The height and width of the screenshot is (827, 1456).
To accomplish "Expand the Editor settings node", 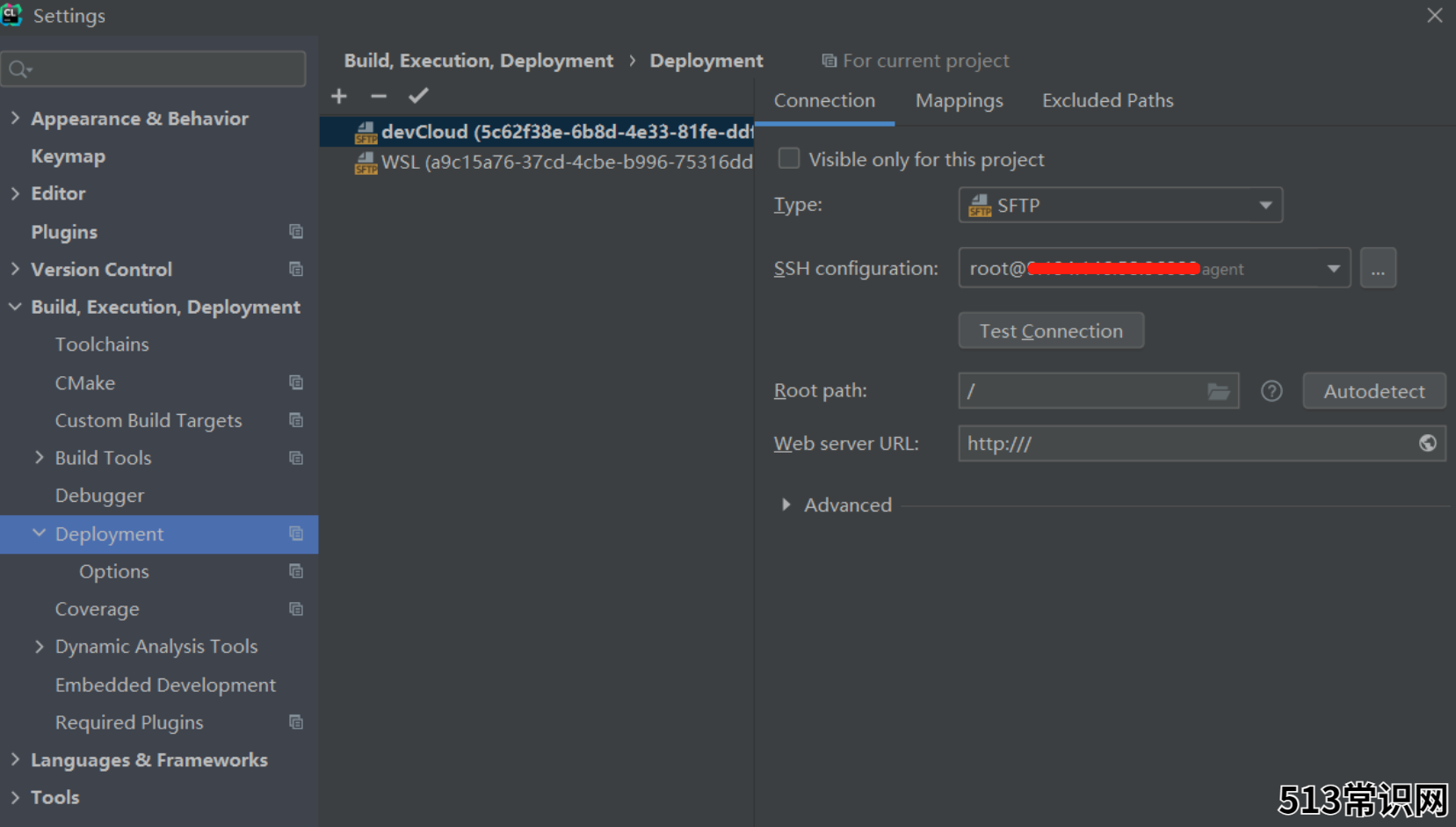I will (x=15, y=193).
